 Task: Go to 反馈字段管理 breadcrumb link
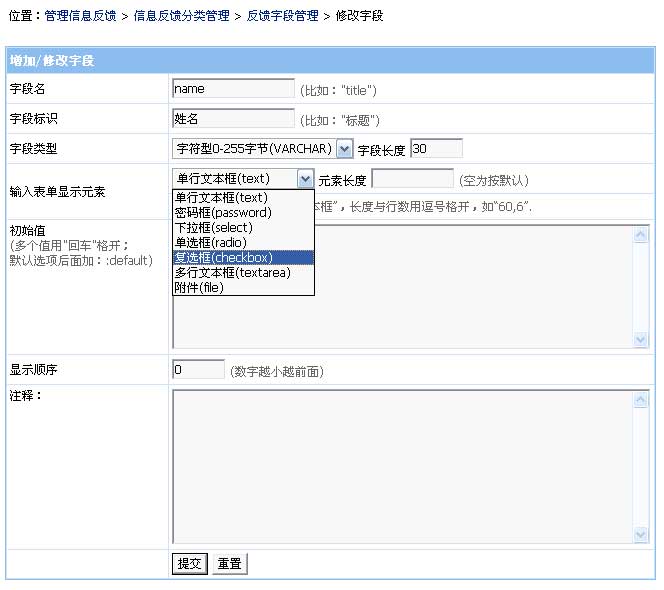pos(282,16)
